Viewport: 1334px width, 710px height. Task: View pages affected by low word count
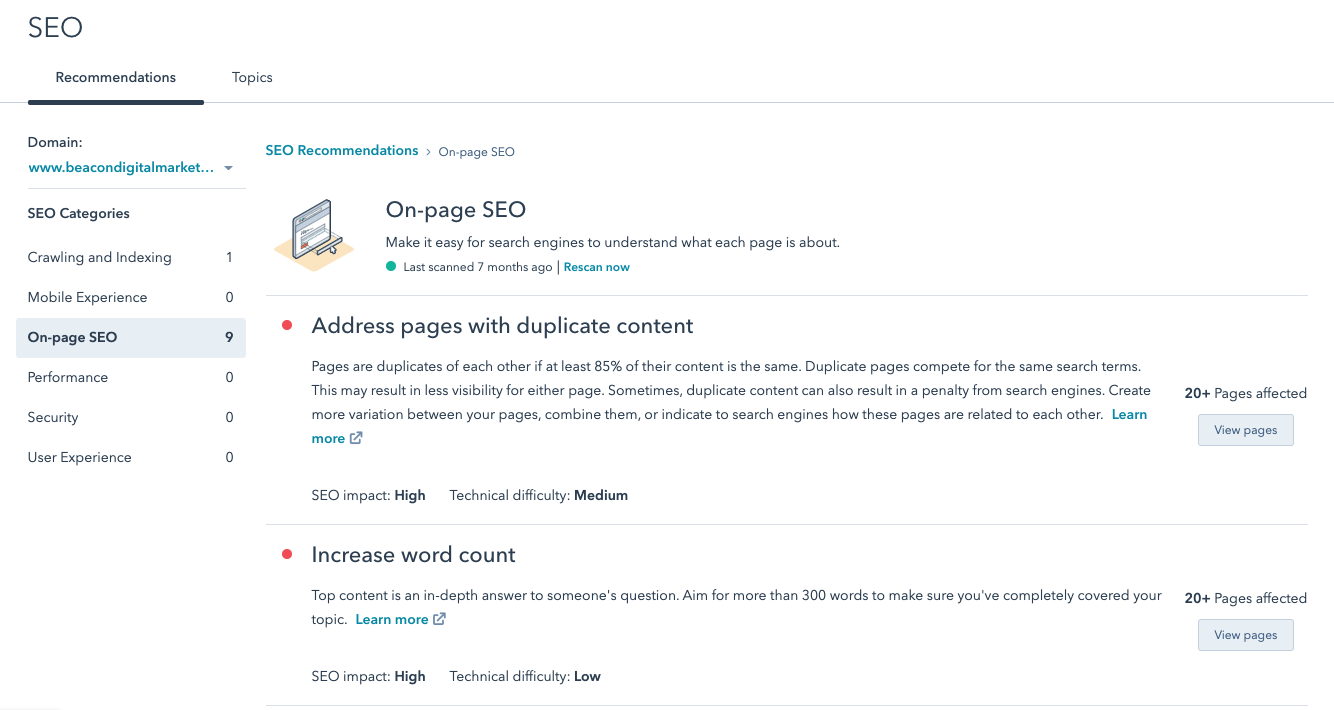pyautogui.click(x=1245, y=634)
